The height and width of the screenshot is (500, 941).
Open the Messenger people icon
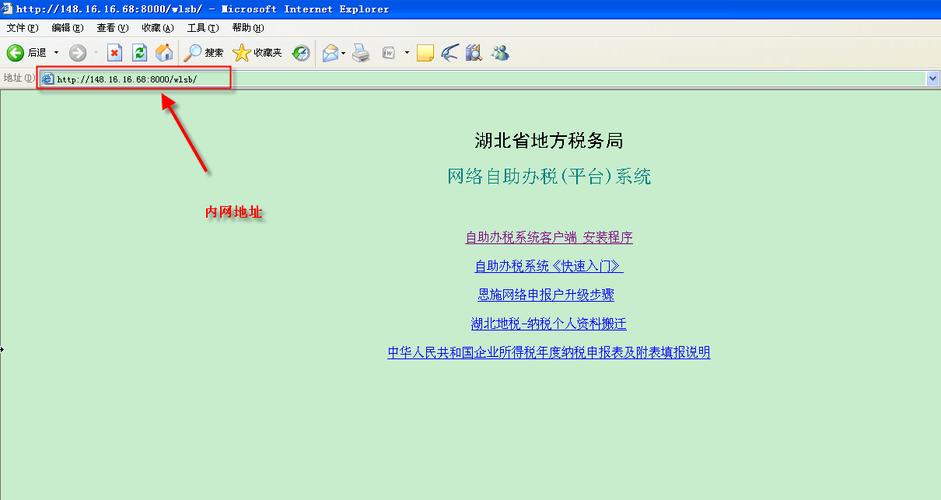(499, 53)
